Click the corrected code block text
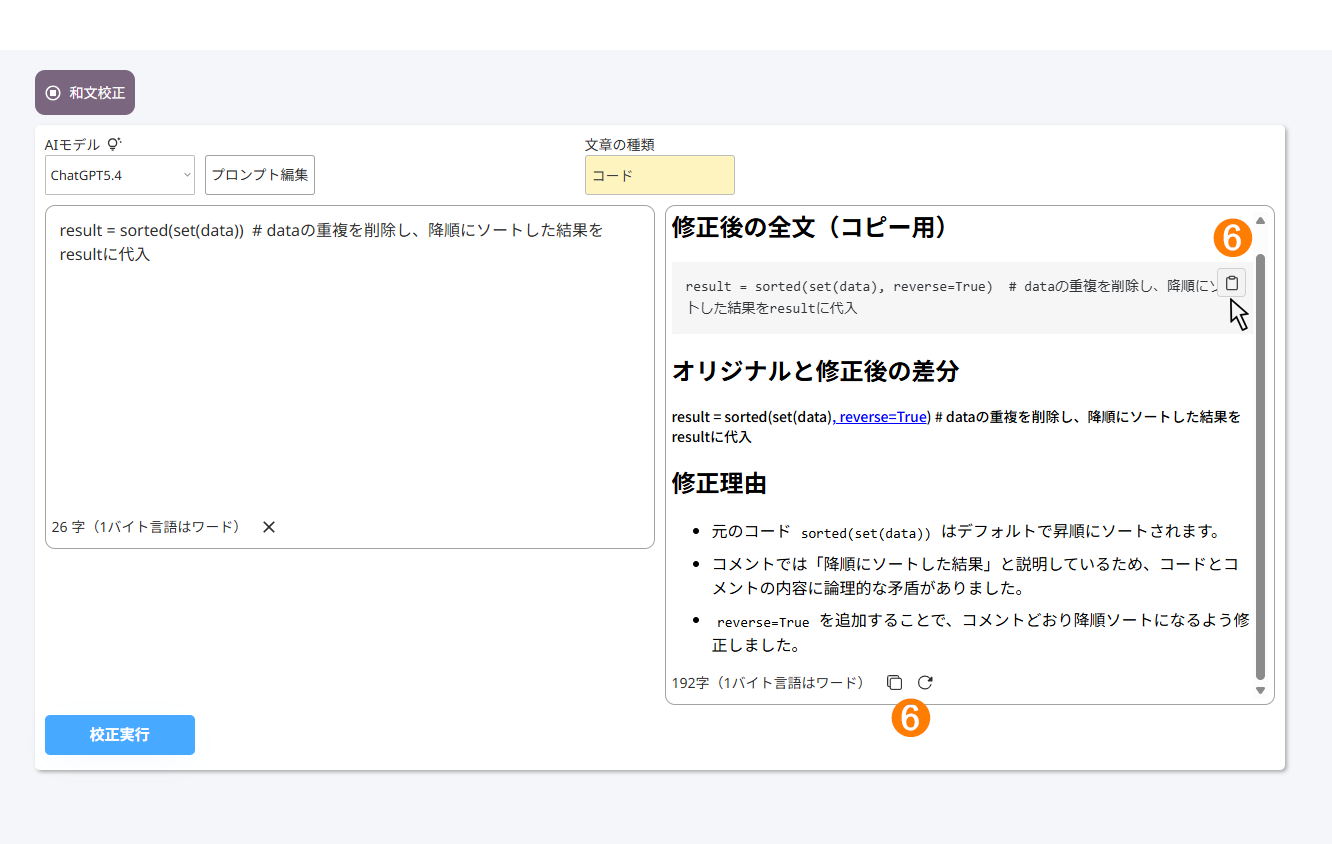Image resolution: width=1332 pixels, height=844 pixels. click(x=950, y=297)
